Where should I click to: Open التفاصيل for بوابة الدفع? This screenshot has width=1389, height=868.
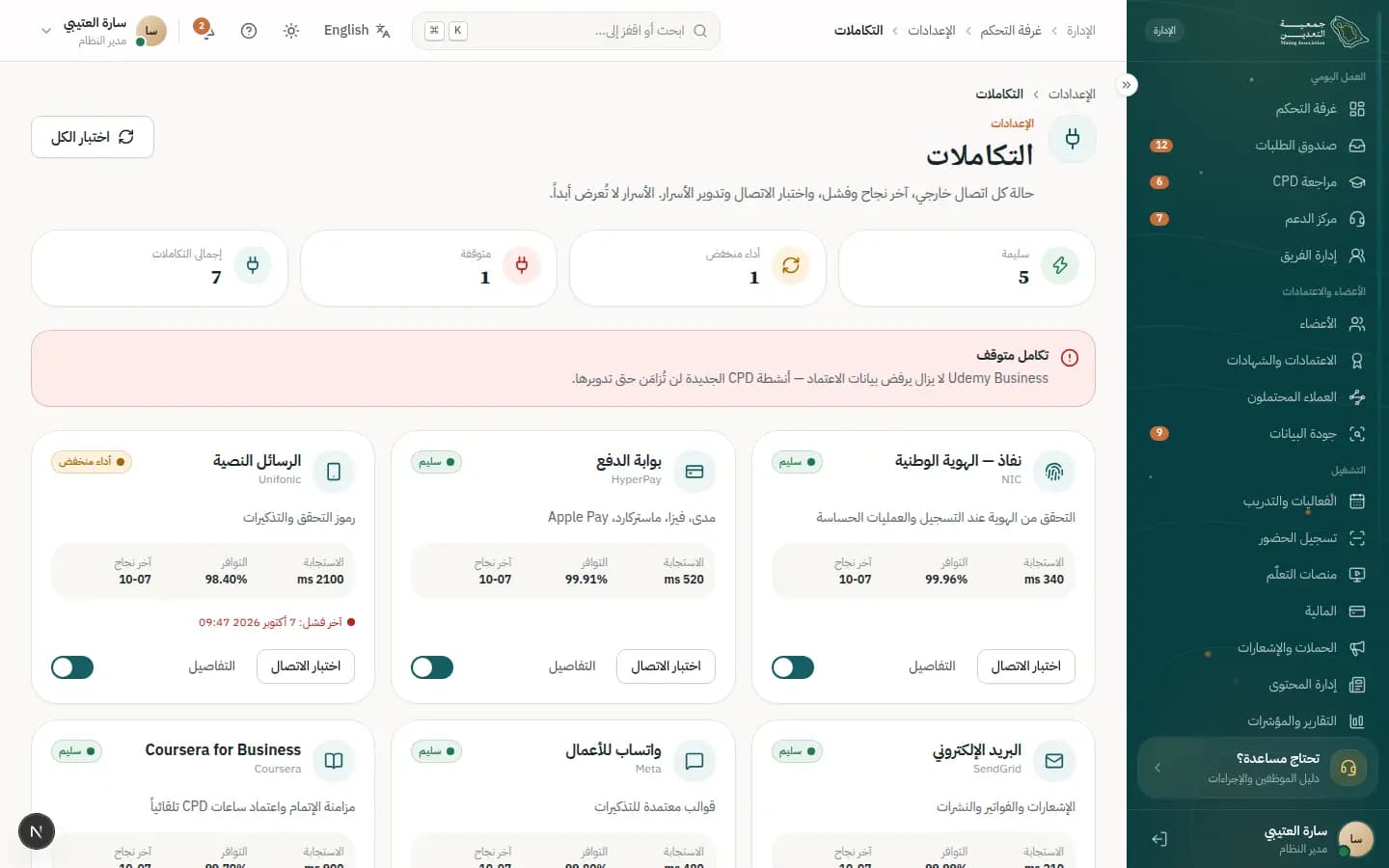coord(572,666)
